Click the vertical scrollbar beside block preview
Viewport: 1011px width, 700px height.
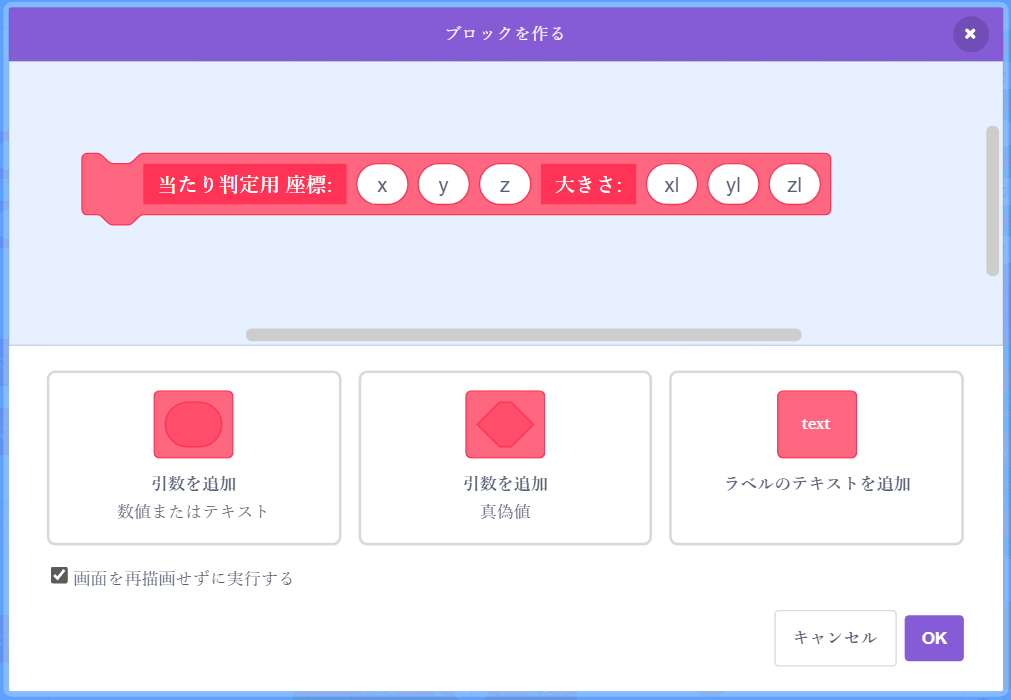pyautogui.click(x=992, y=200)
